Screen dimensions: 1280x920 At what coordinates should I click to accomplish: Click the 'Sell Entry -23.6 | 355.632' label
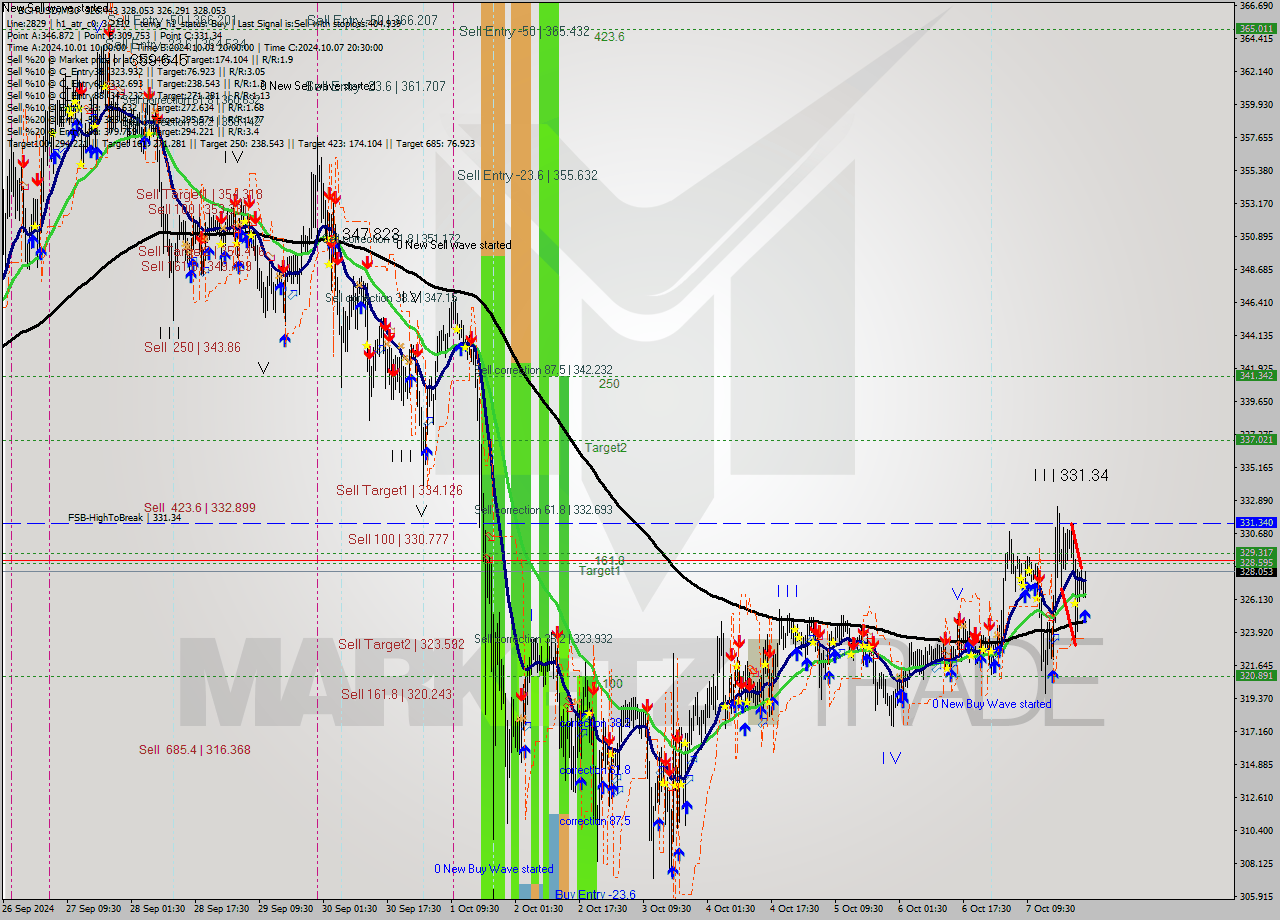click(x=527, y=175)
